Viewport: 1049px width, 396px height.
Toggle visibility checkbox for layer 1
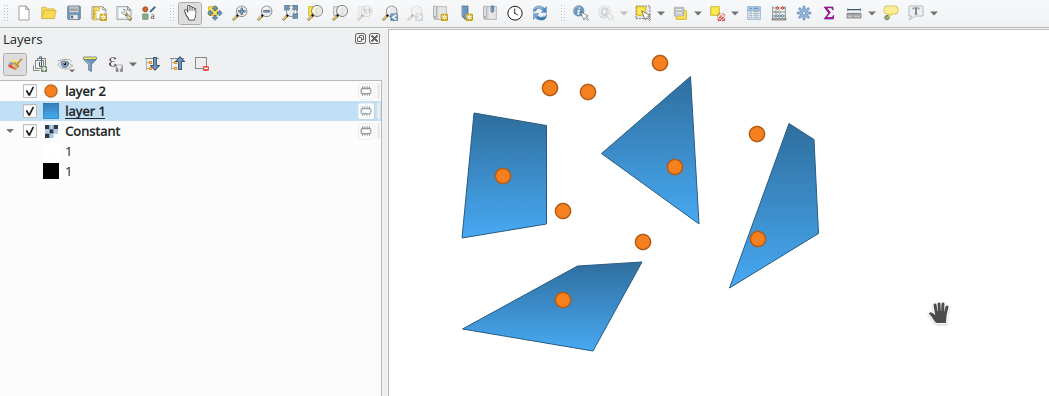pos(29,111)
